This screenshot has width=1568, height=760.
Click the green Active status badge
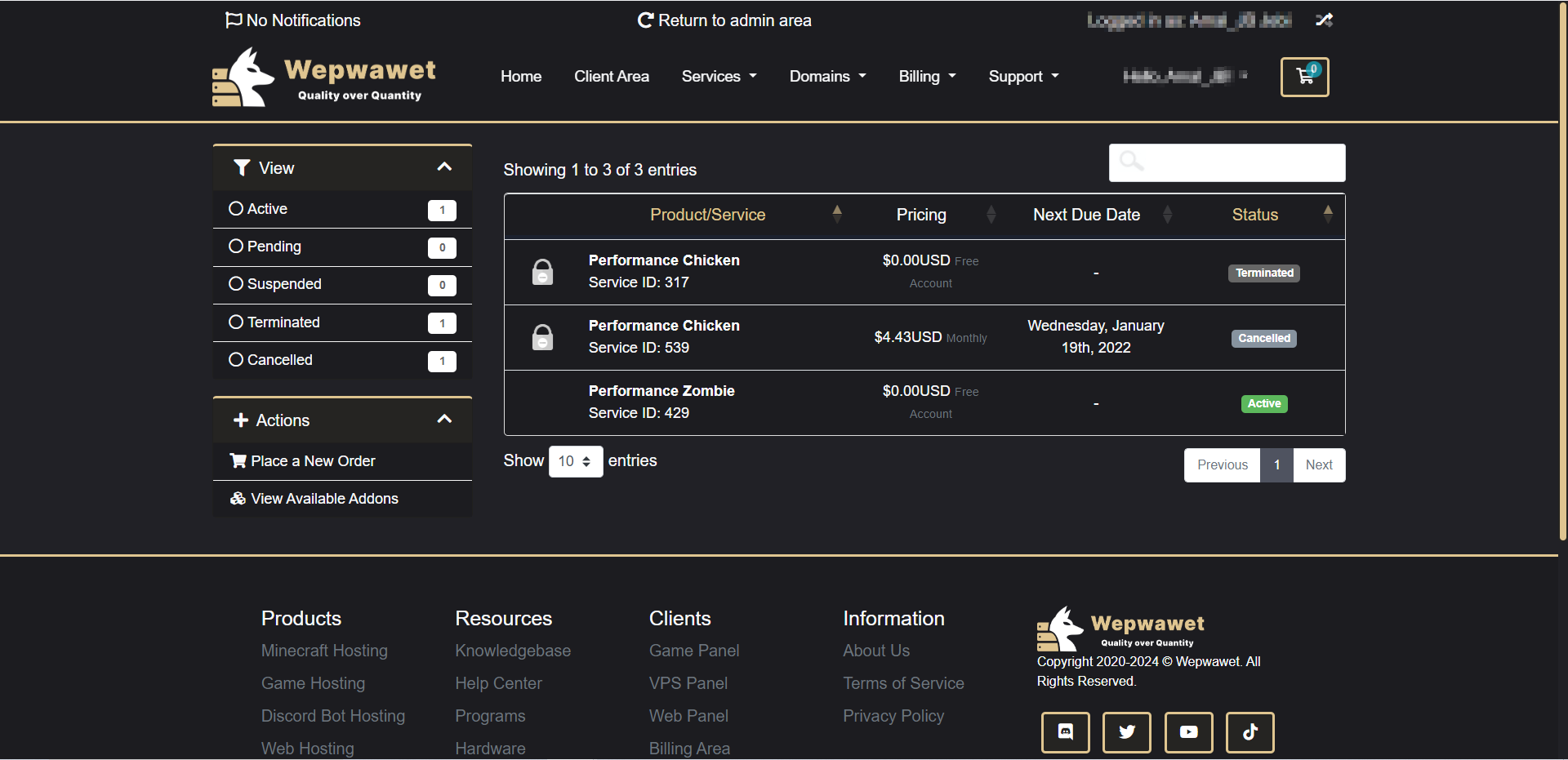(x=1263, y=403)
